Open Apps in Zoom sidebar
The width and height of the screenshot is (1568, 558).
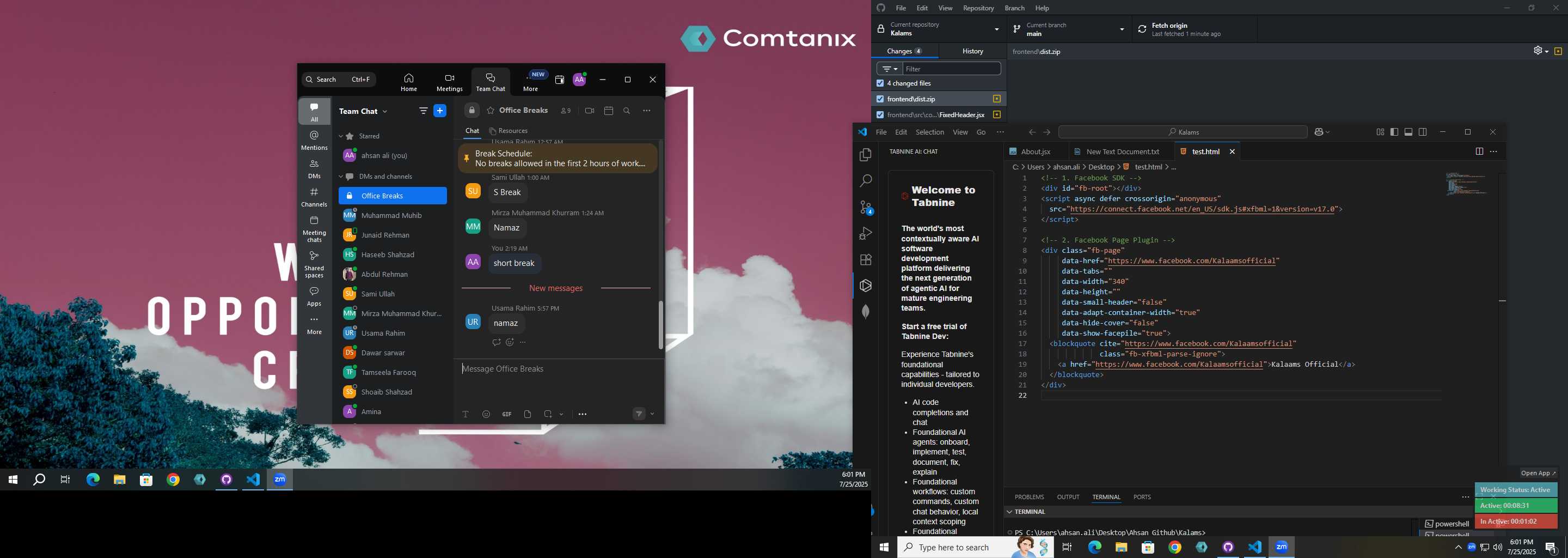click(314, 296)
